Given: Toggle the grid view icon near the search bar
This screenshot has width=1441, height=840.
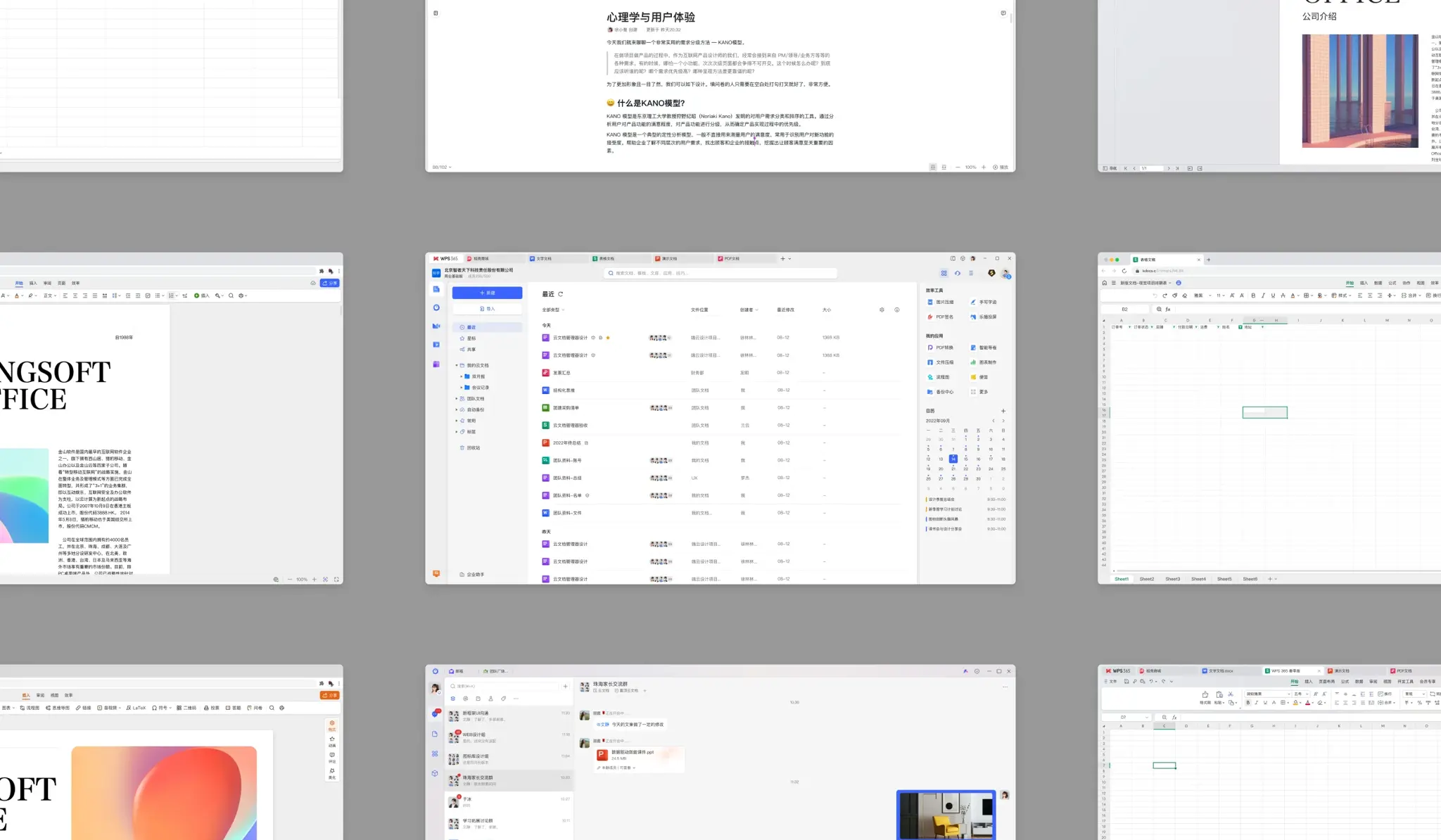Looking at the screenshot, I should click(944, 273).
